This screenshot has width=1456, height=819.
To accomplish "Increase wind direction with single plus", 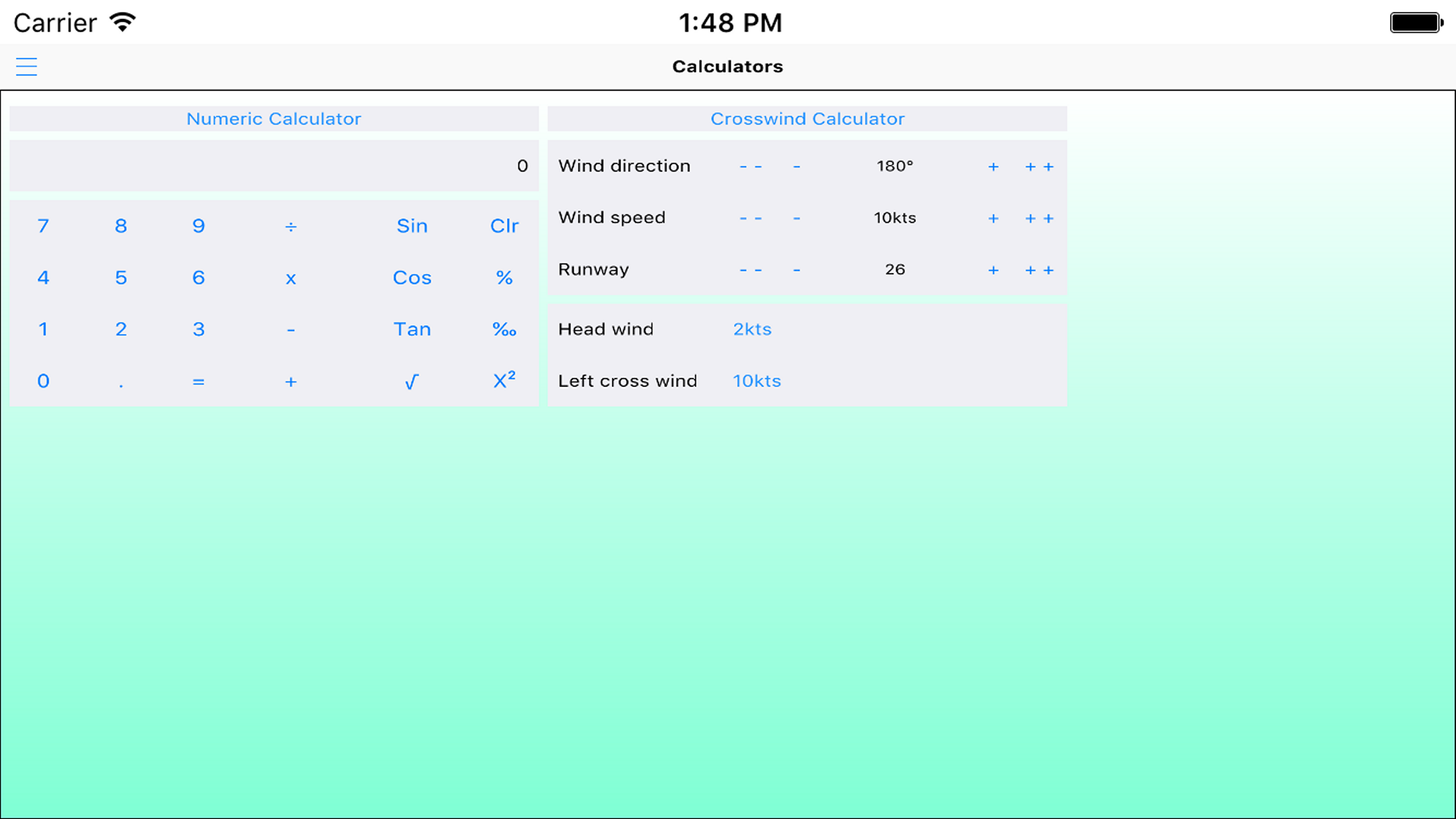I will [x=993, y=166].
